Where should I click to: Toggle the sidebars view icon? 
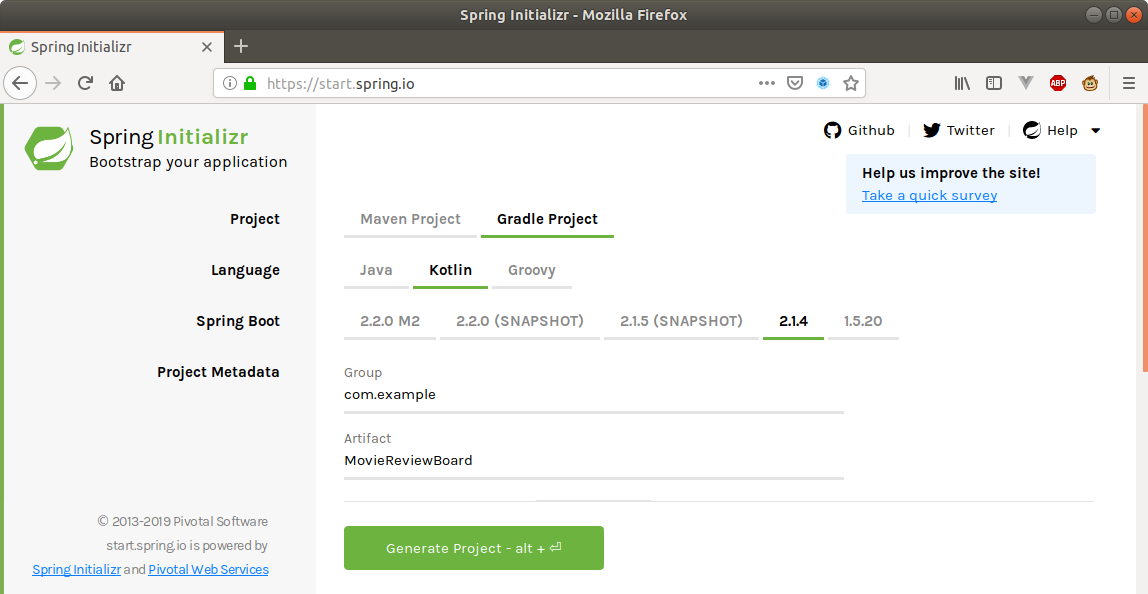click(994, 83)
